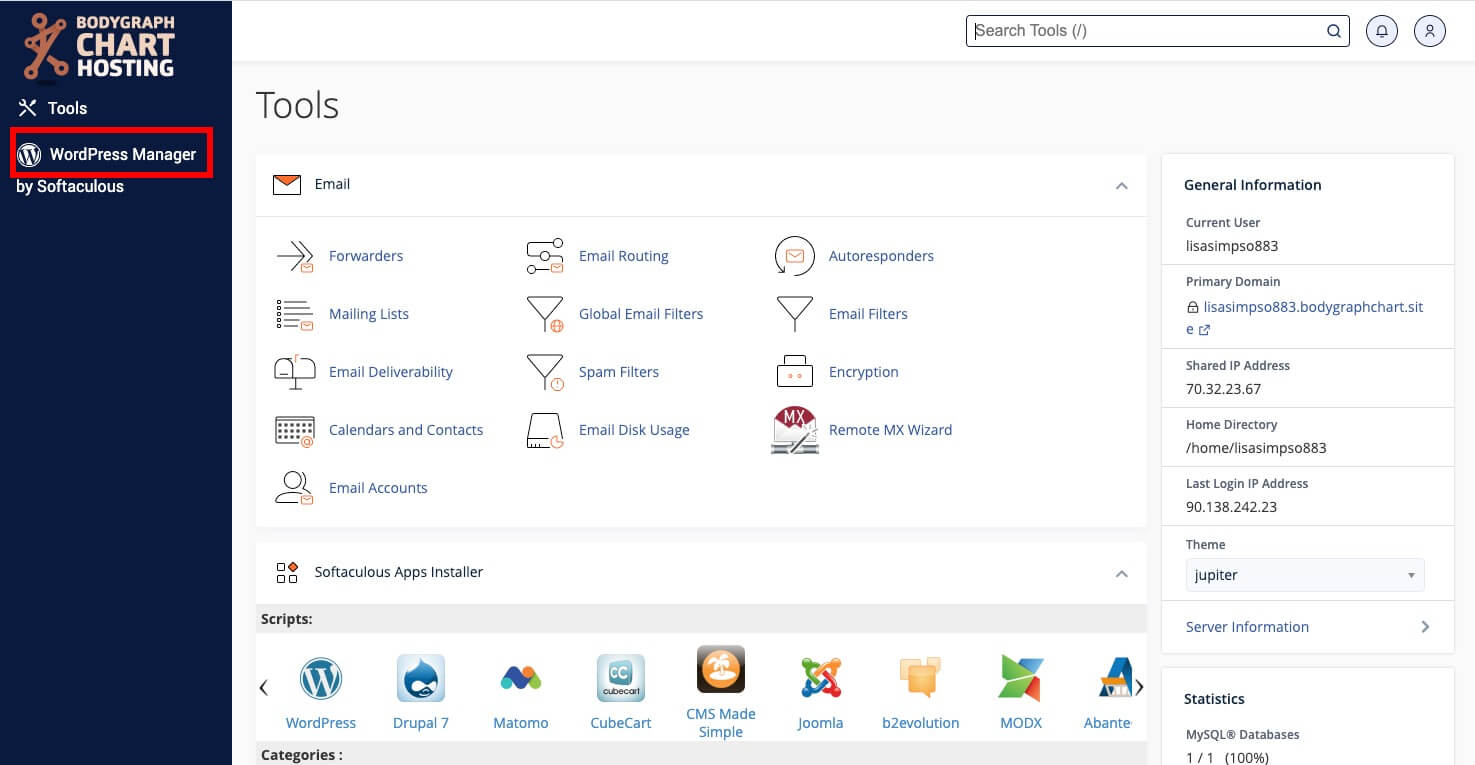The image size is (1475, 765).
Task: Click the Calendars and Contacts icon
Action: 295,430
